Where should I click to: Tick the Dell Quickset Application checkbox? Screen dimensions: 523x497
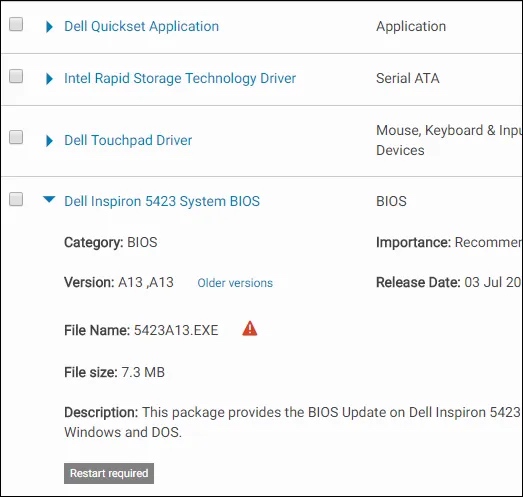pos(16,24)
